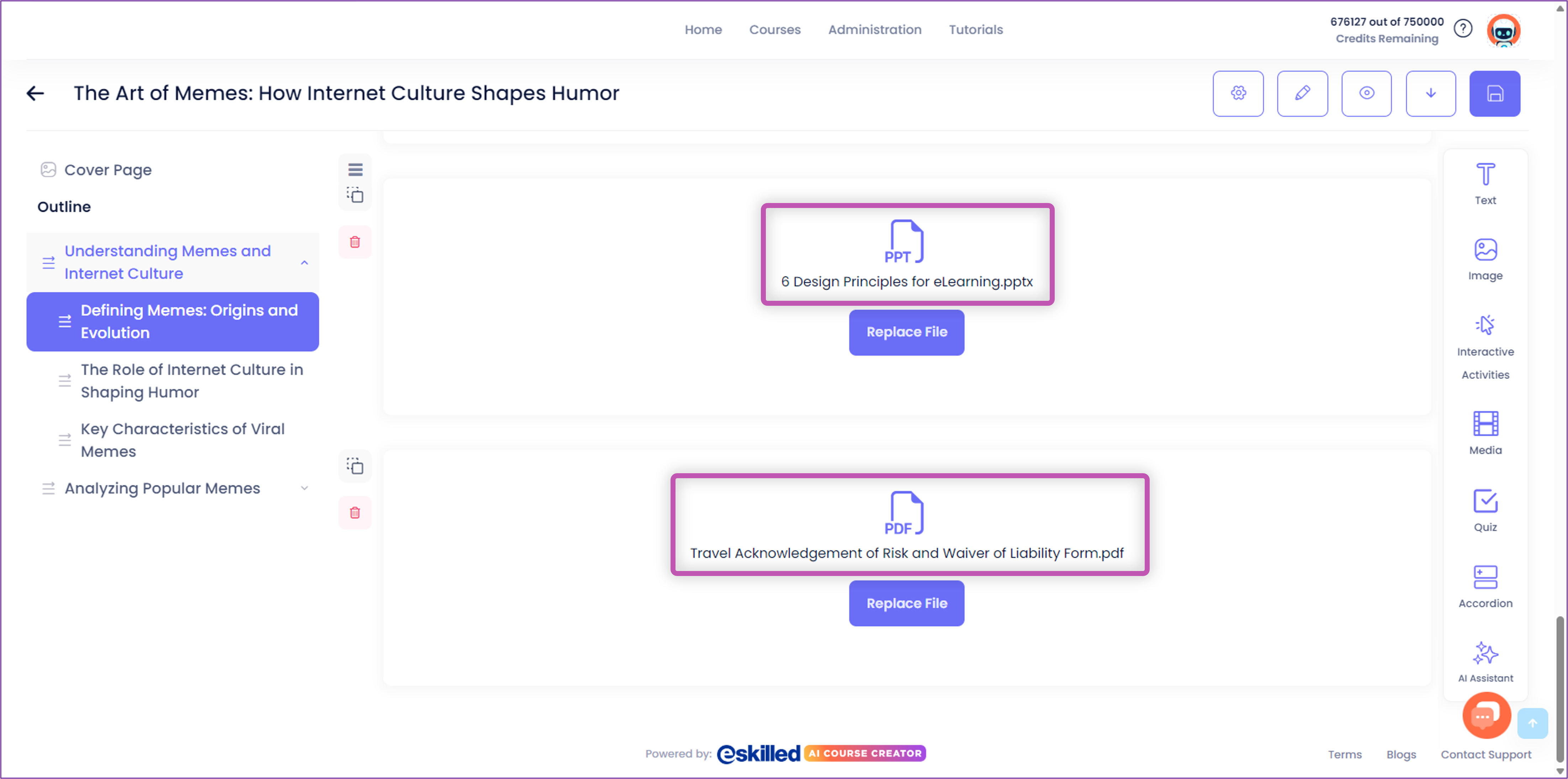
Task: Expand Analyzing Popular Memes chevron
Action: (304, 488)
